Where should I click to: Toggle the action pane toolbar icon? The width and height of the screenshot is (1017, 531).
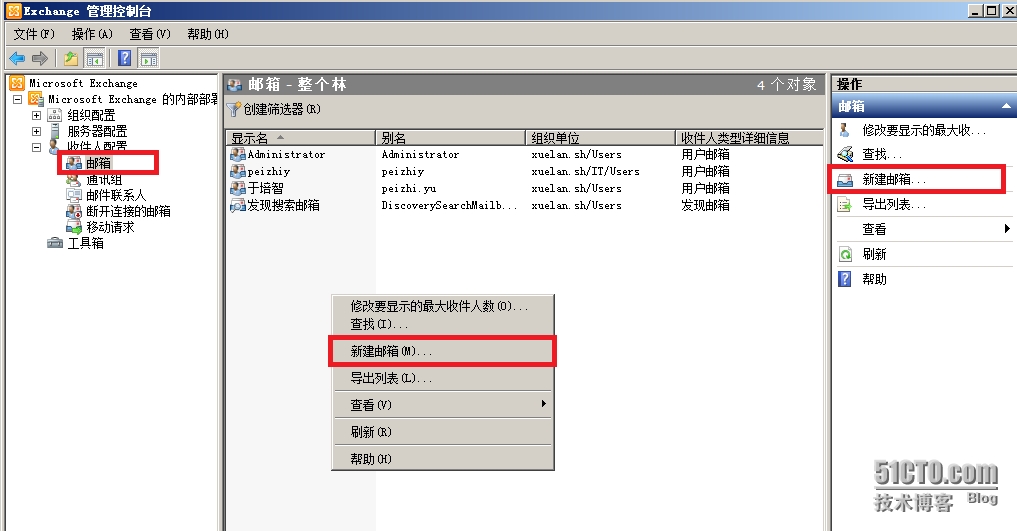[149, 59]
